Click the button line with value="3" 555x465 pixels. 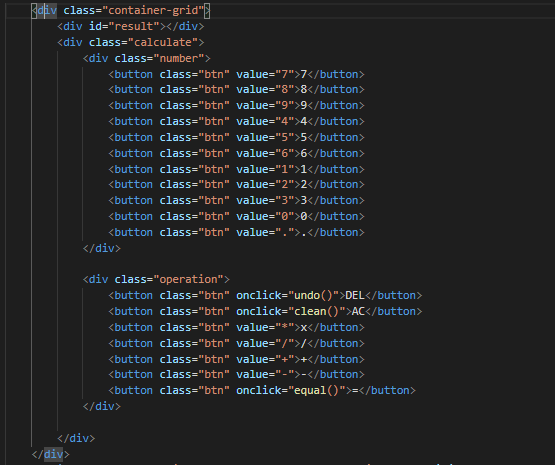pyautogui.click(x=236, y=200)
